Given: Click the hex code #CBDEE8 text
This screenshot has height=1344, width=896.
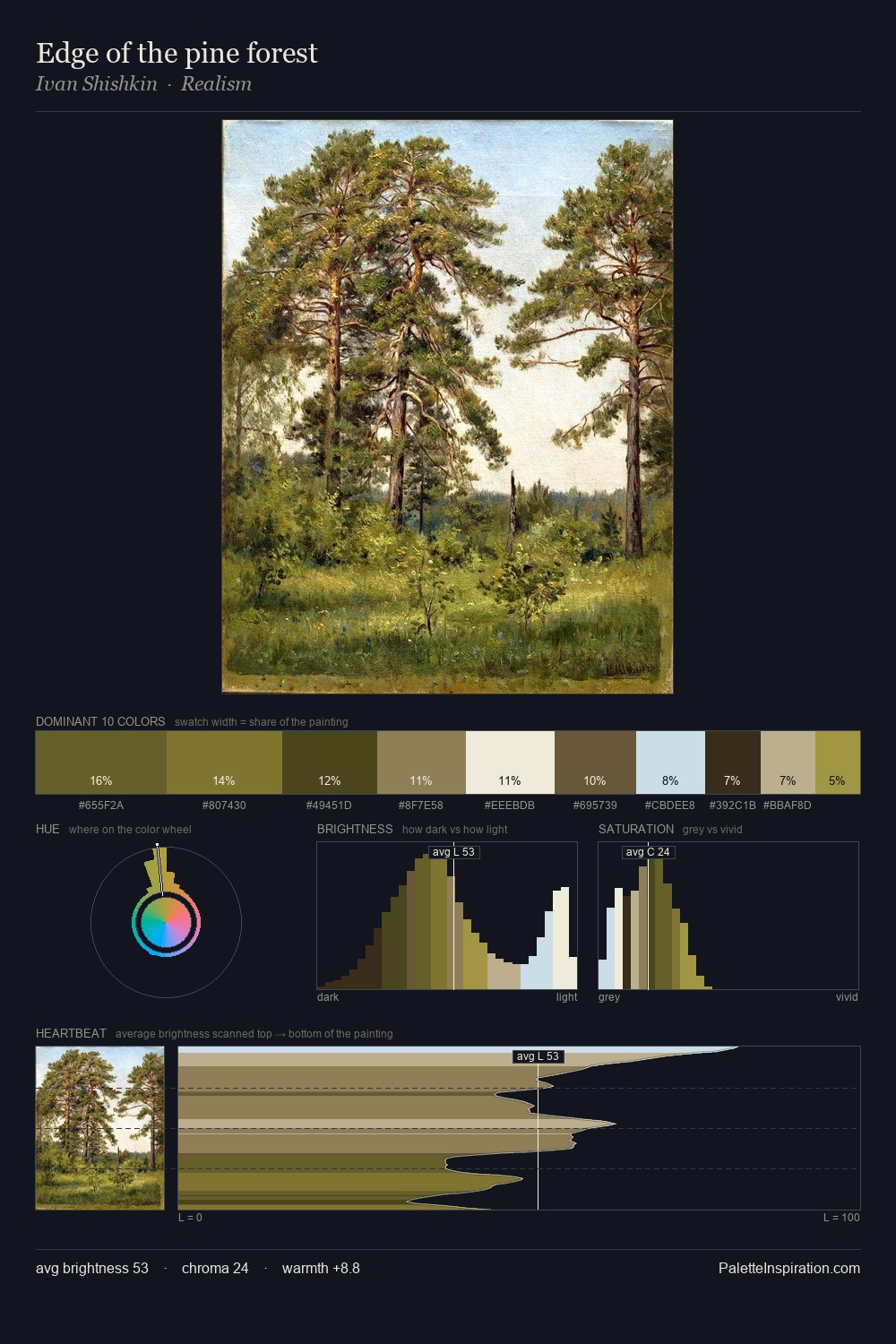Looking at the screenshot, I should (x=670, y=805).
